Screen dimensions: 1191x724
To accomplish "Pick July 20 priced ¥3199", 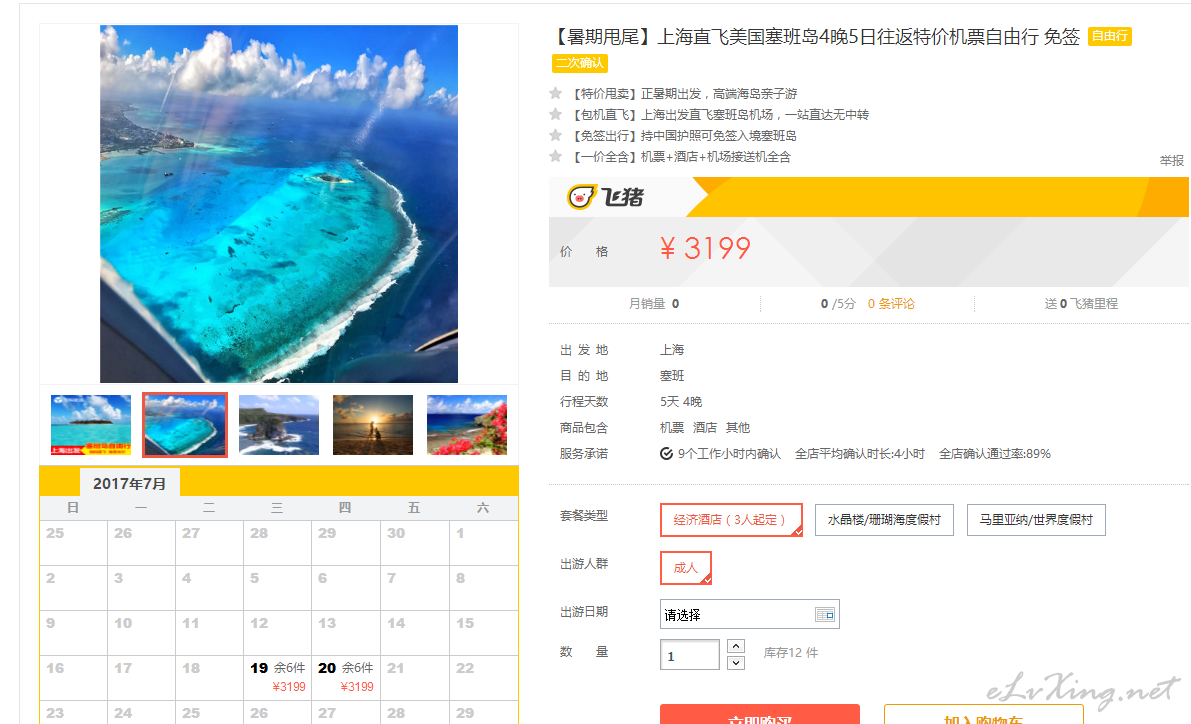I will [346, 677].
